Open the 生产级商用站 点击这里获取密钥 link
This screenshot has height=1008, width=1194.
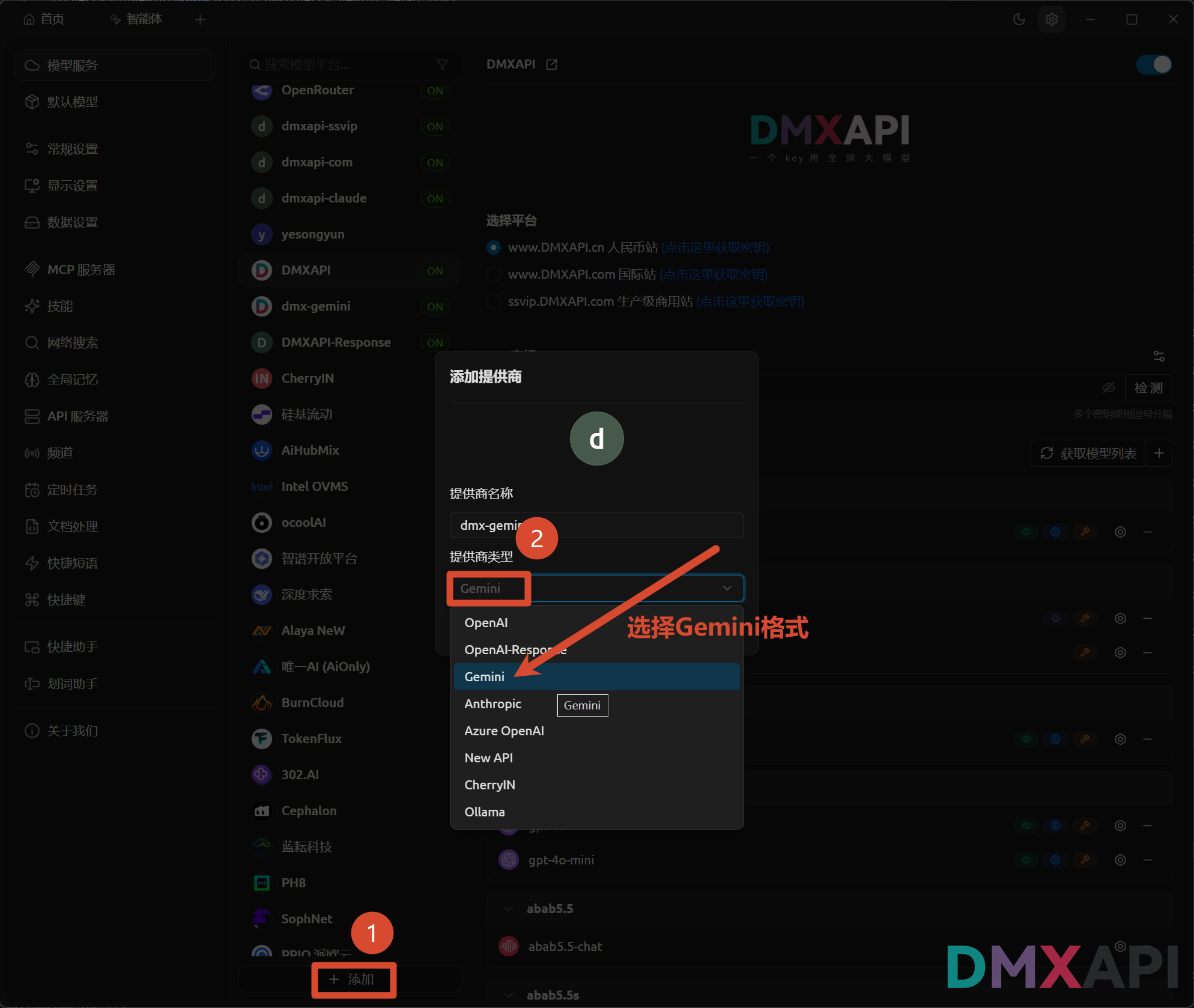coord(750,302)
